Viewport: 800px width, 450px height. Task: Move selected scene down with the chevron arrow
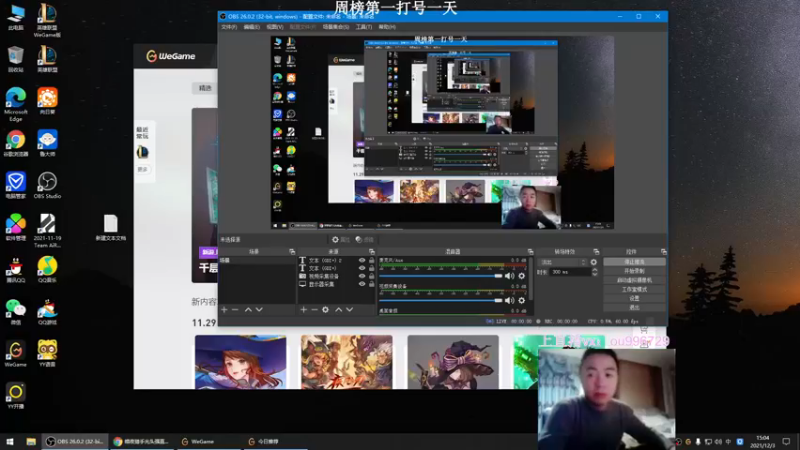pos(259,310)
